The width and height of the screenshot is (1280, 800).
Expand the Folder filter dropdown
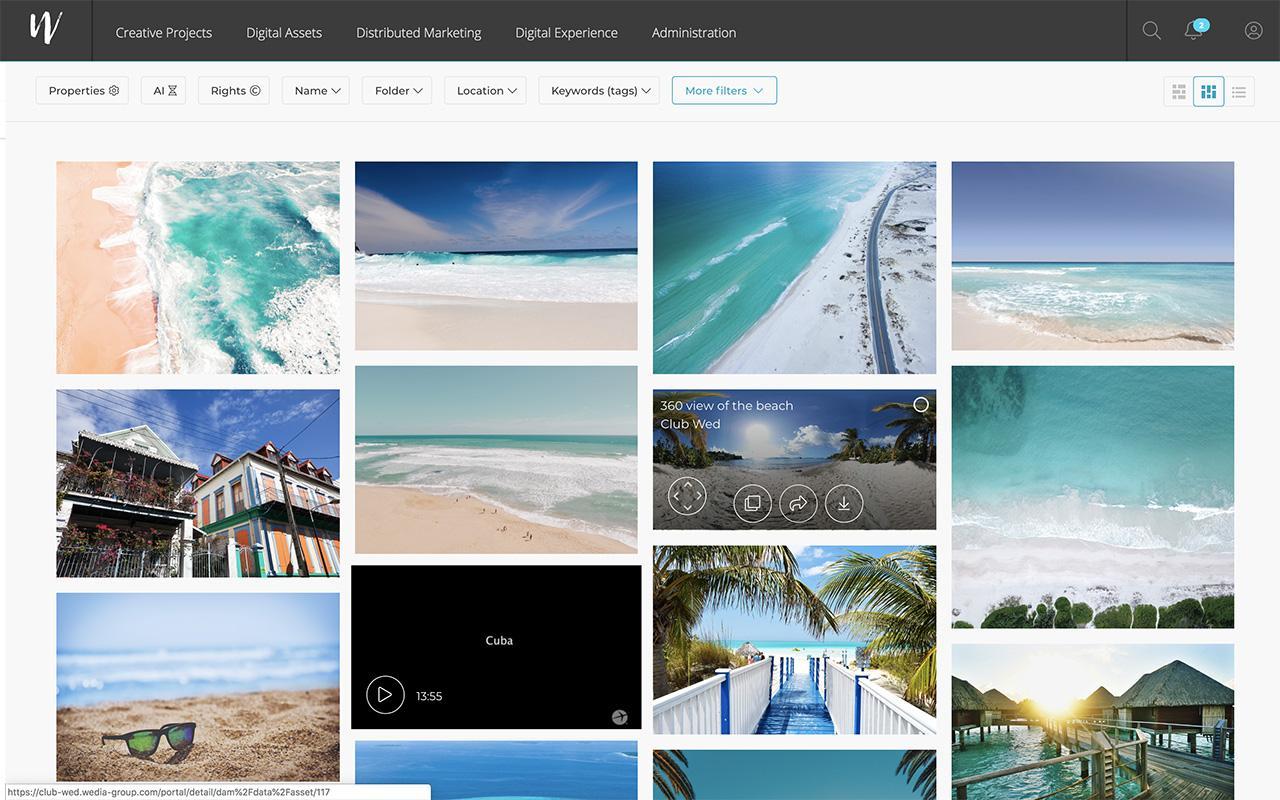tap(396, 90)
